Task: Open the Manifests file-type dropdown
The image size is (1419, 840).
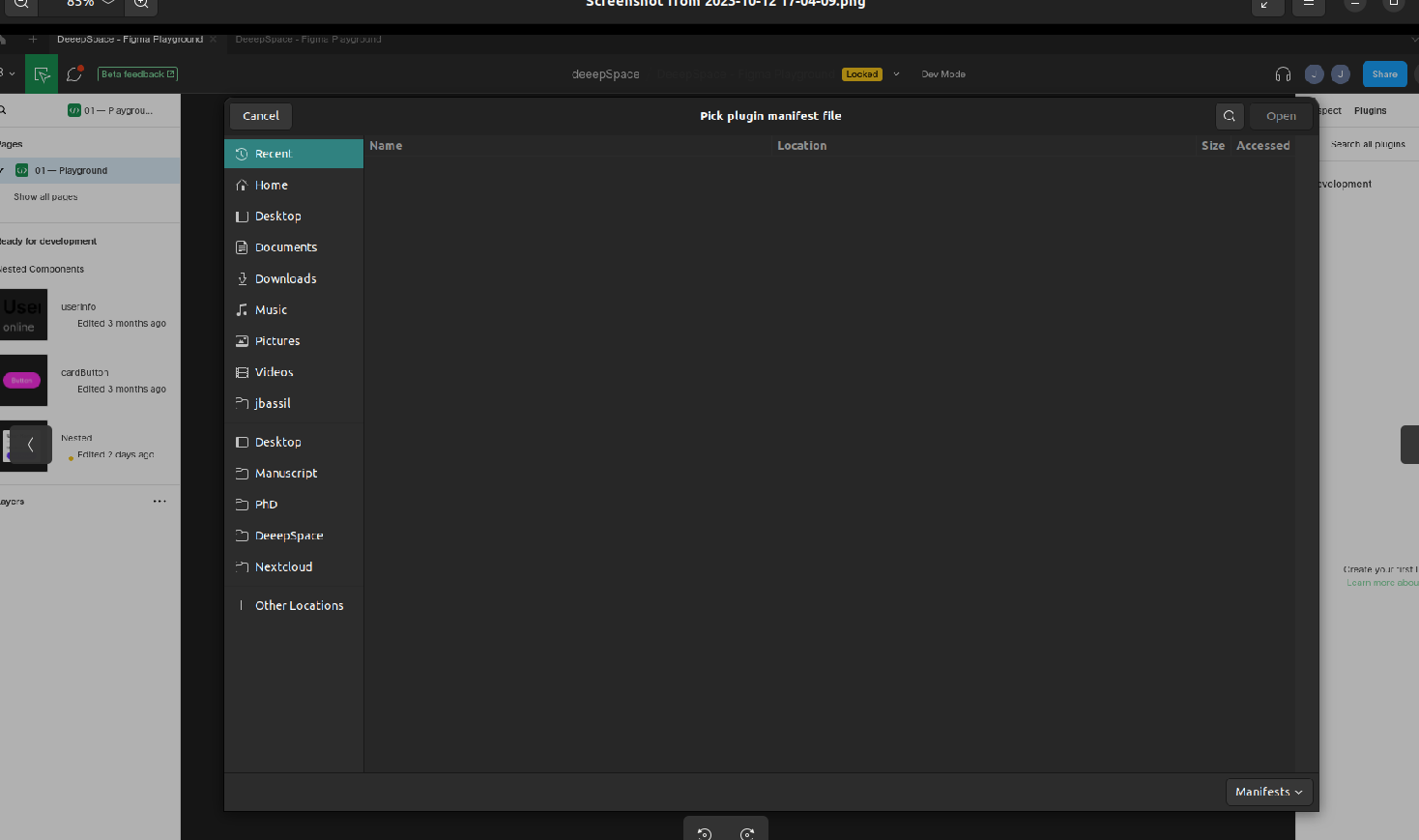Action: pos(1268,791)
